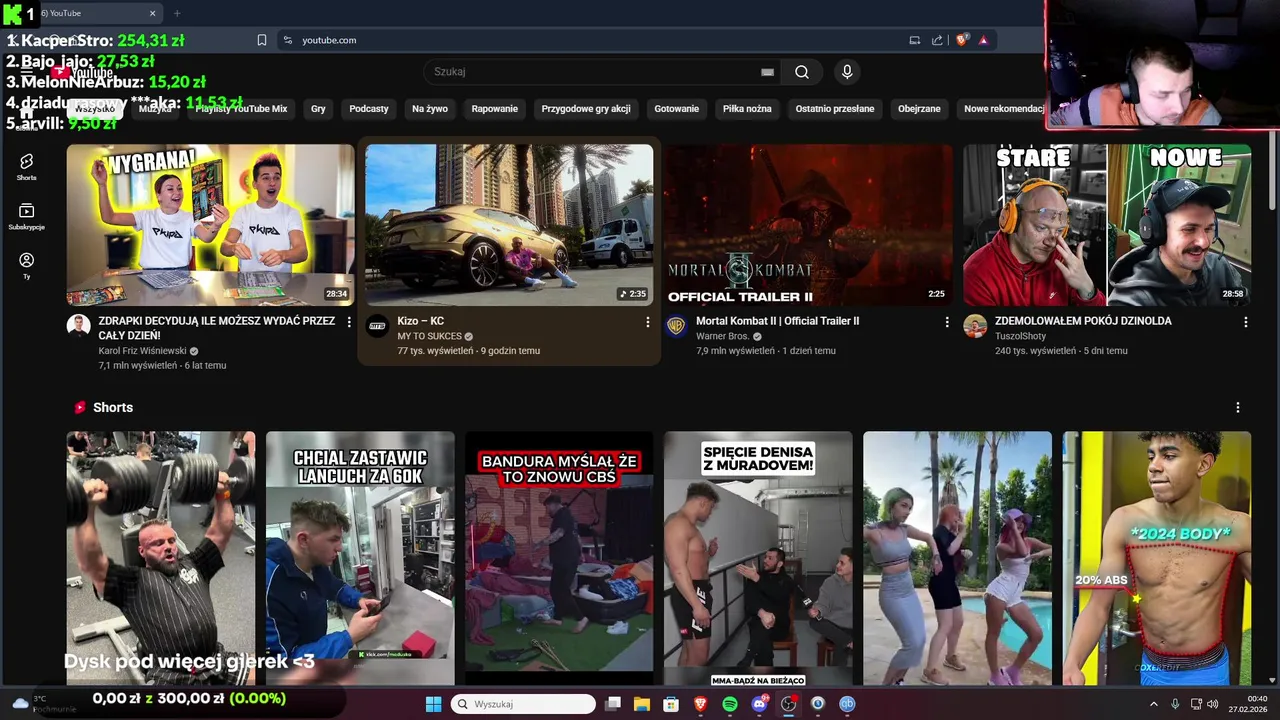Viewport: 1280px width, 720px height.
Task: Open the Shorts section in the sidebar
Action: point(26,166)
